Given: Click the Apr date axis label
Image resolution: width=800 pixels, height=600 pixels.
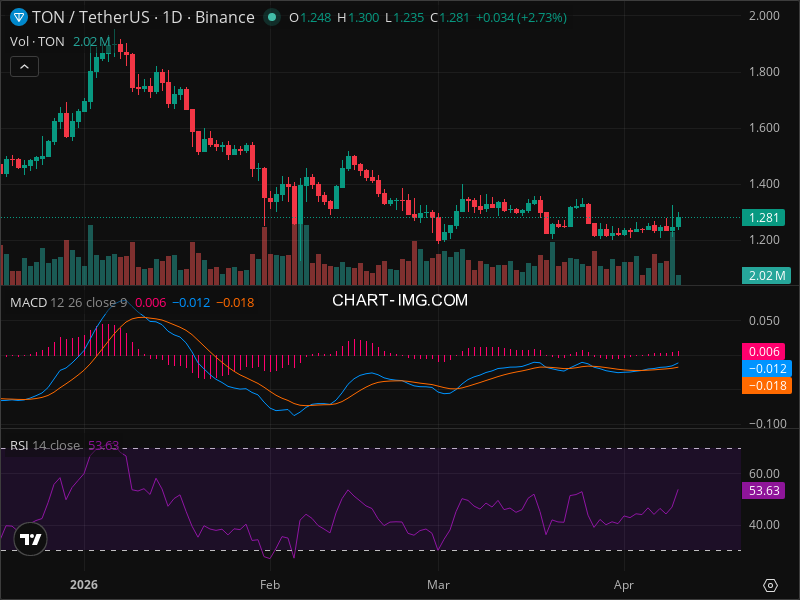Looking at the screenshot, I should 624,585.
